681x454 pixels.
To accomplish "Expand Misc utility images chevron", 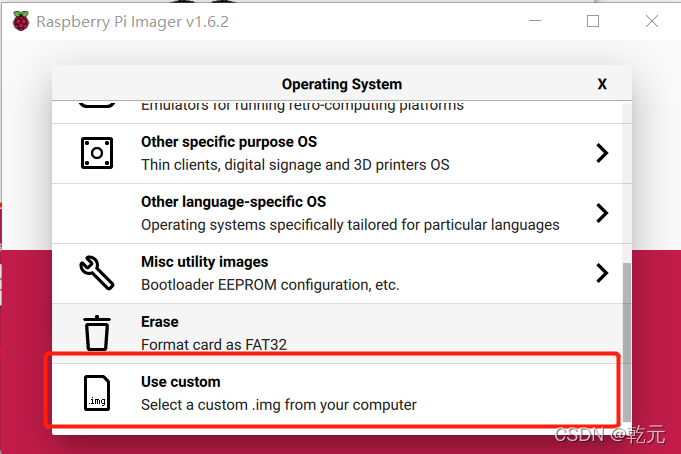I will pos(602,273).
